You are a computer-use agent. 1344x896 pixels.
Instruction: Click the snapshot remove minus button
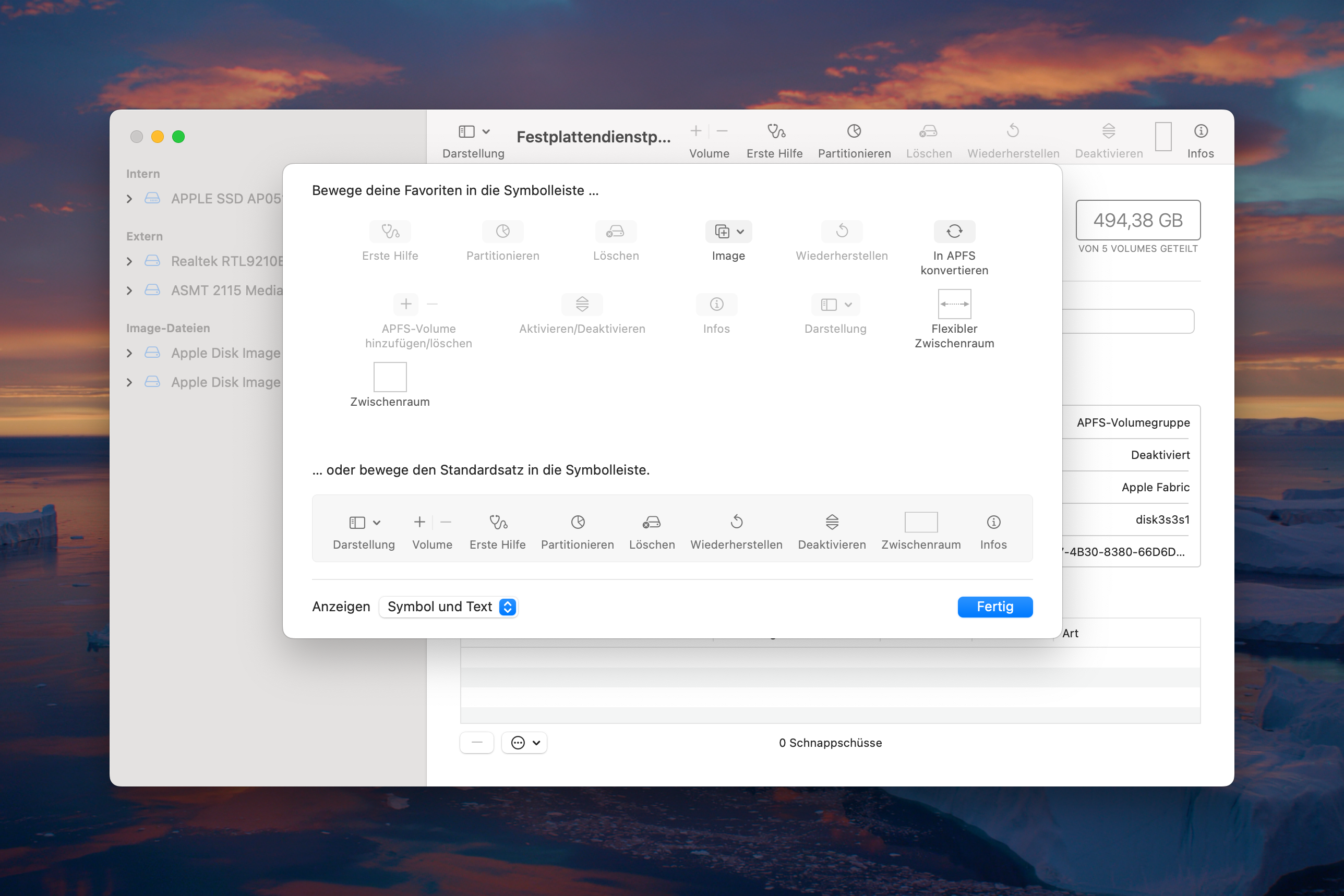pyautogui.click(x=477, y=743)
